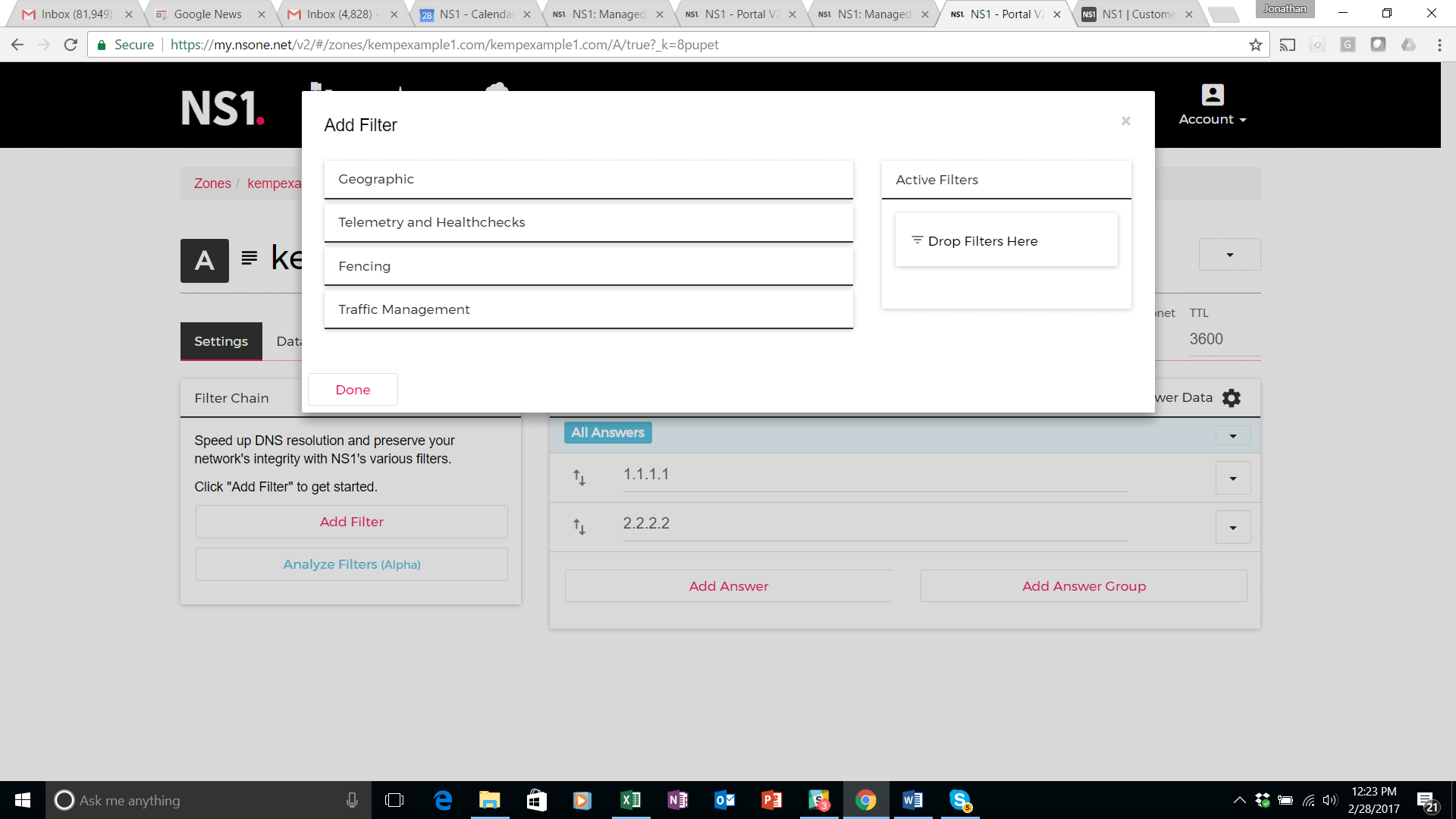
Task: Reload the page in Chrome
Action: click(x=71, y=45)
